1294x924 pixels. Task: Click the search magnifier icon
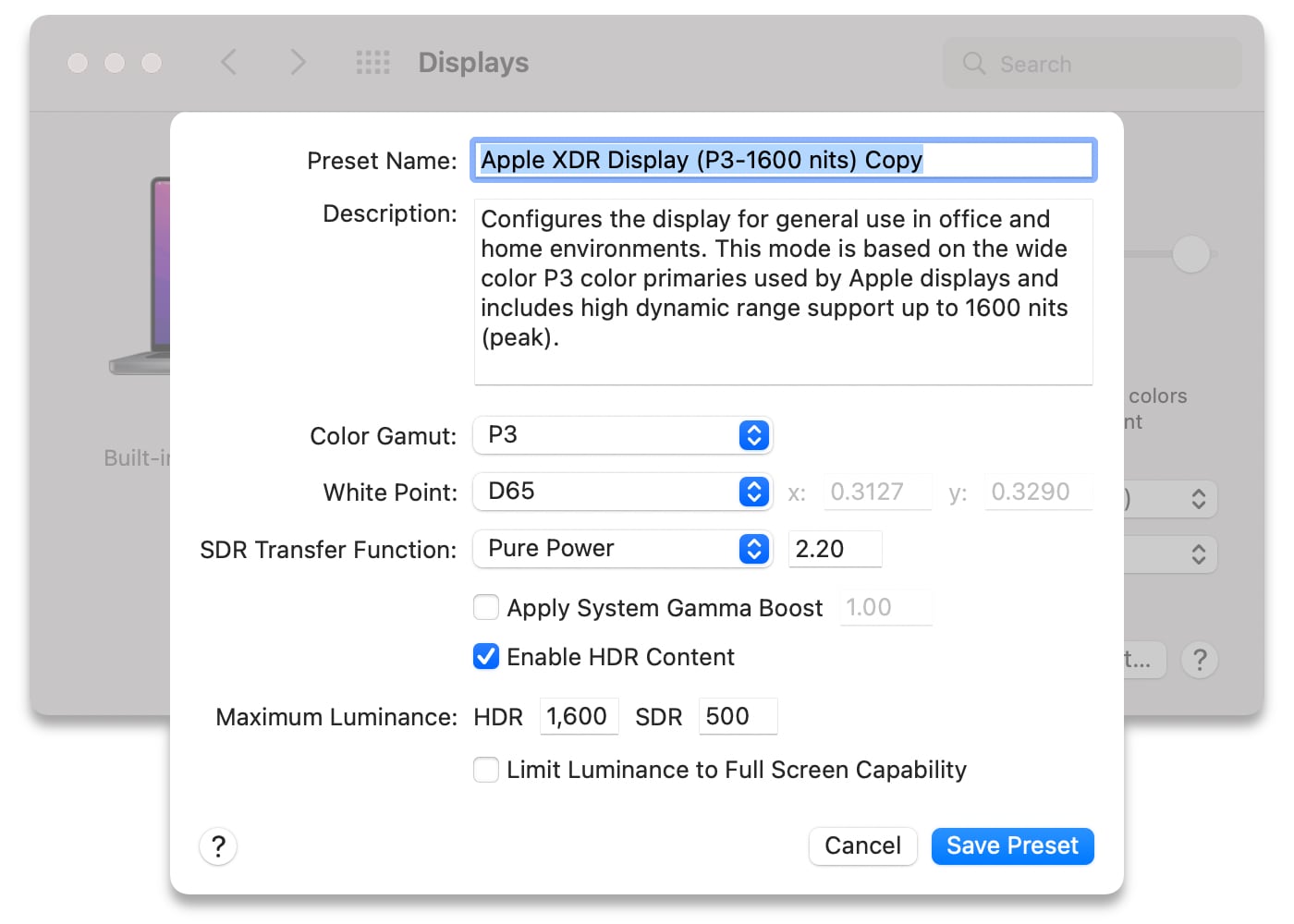(974, 64)
